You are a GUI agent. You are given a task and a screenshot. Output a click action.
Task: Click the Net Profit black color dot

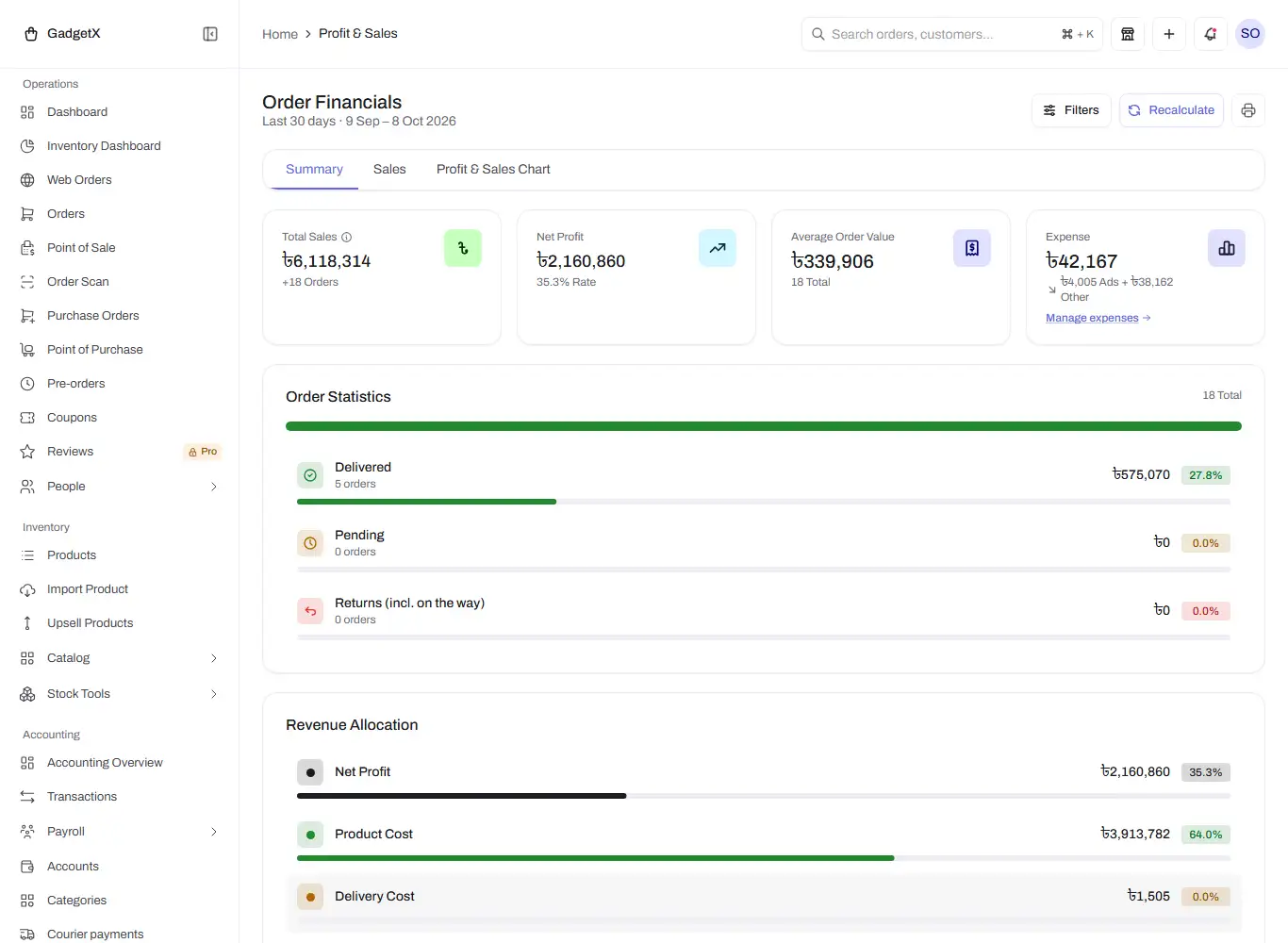[310, 772]
